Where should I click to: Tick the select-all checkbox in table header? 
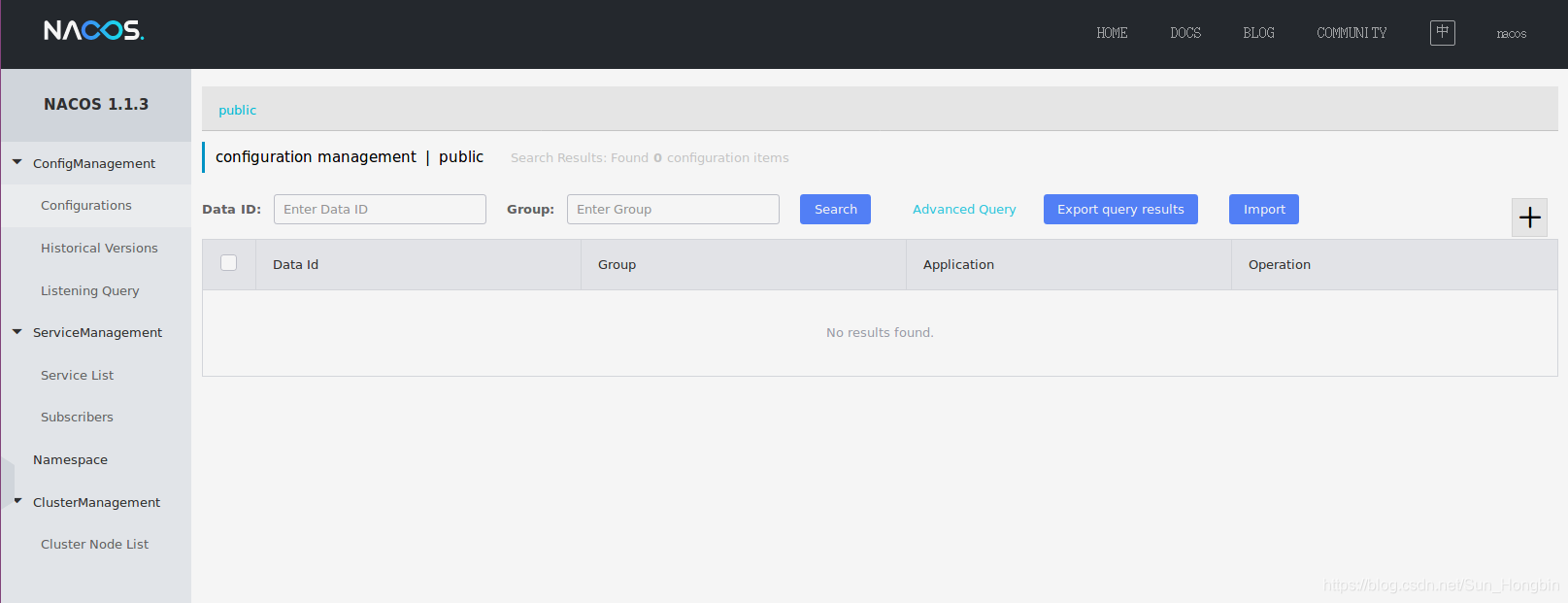tap(229, 263)
